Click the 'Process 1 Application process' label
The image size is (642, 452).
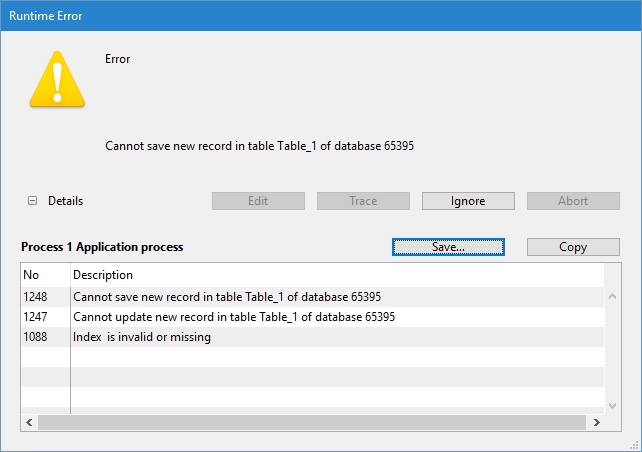click(x=102, y=247)
